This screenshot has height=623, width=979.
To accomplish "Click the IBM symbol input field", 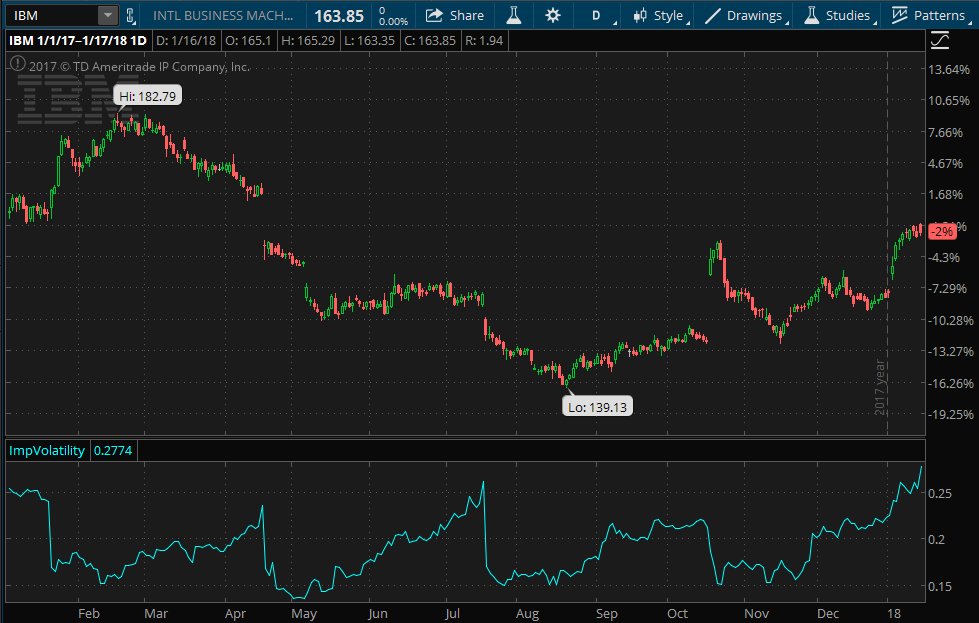I will [52, 15].
